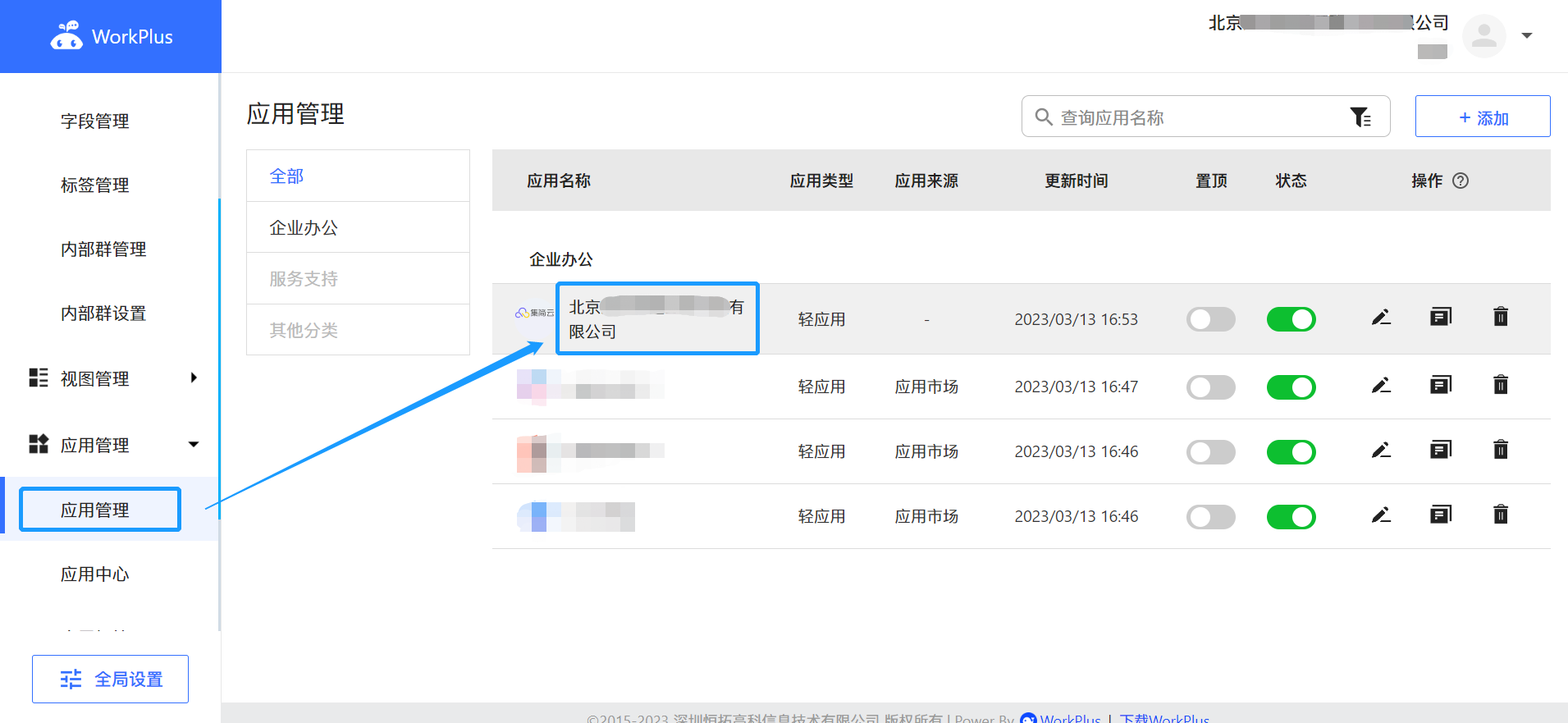Open the account dropdown arrow at top right
Screen dimensions: 1568x723
[1527, 36]
